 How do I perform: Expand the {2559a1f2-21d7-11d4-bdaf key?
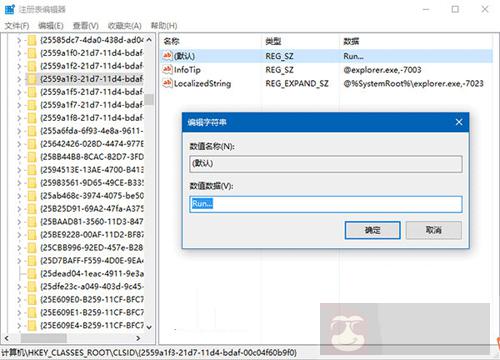[x=19, y=66]
